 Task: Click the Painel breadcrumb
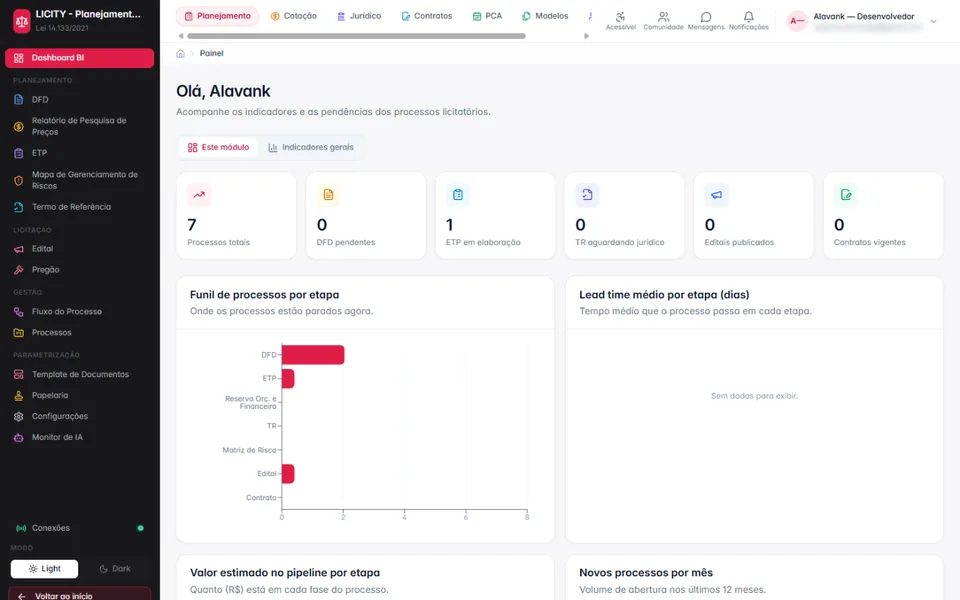(211, 53)
